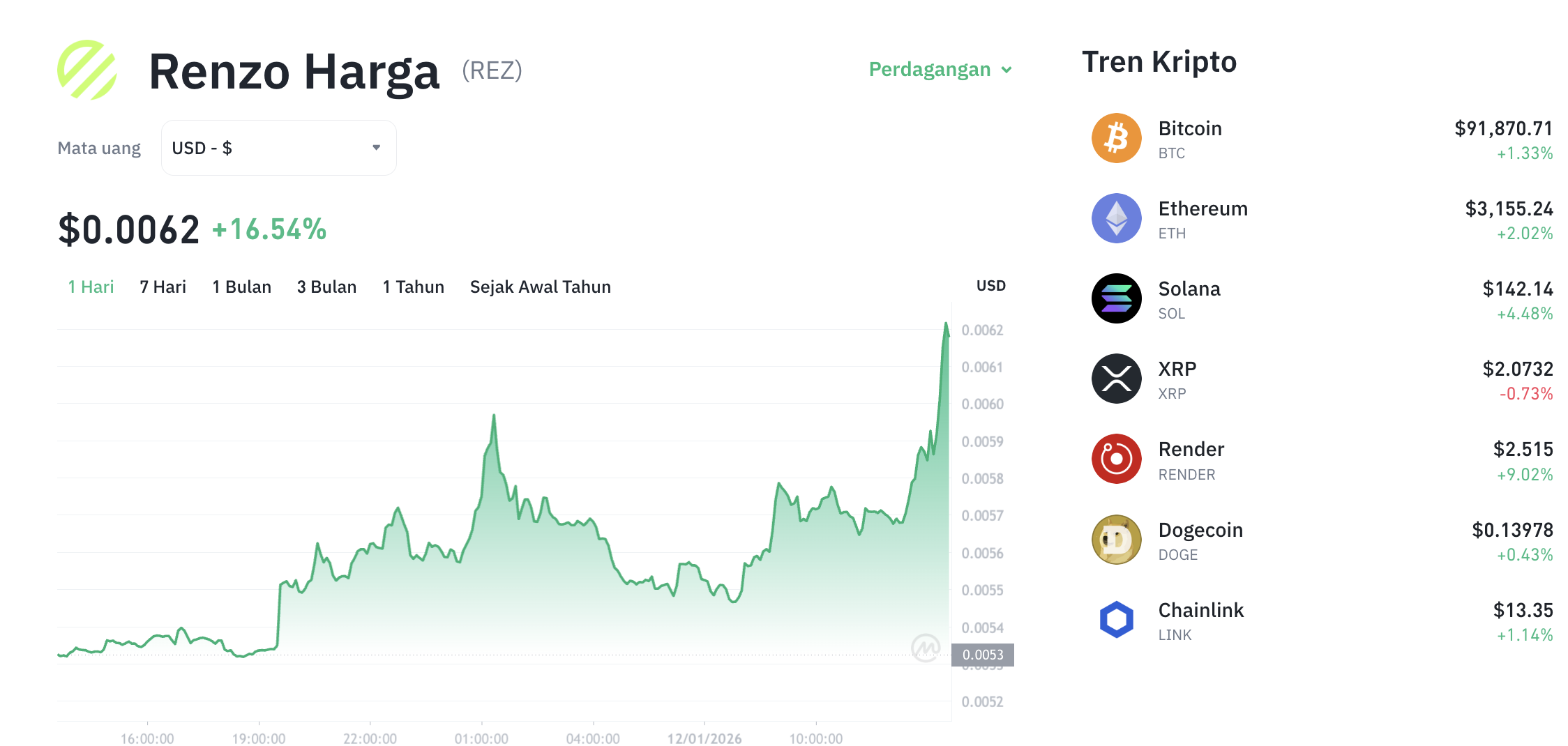Click the currency selector chevron arrow
Image resolution: width=1568 pixels, height=746 pixels.
pyautogui.click(x=376, y=147)
